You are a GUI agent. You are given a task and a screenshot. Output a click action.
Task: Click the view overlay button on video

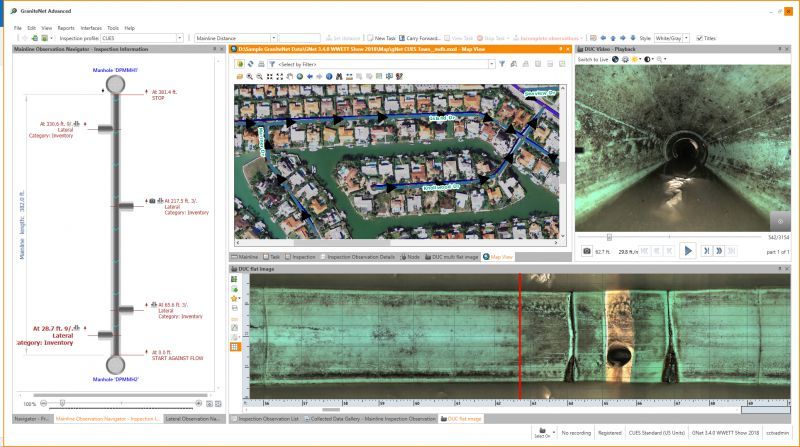[780, 220]
